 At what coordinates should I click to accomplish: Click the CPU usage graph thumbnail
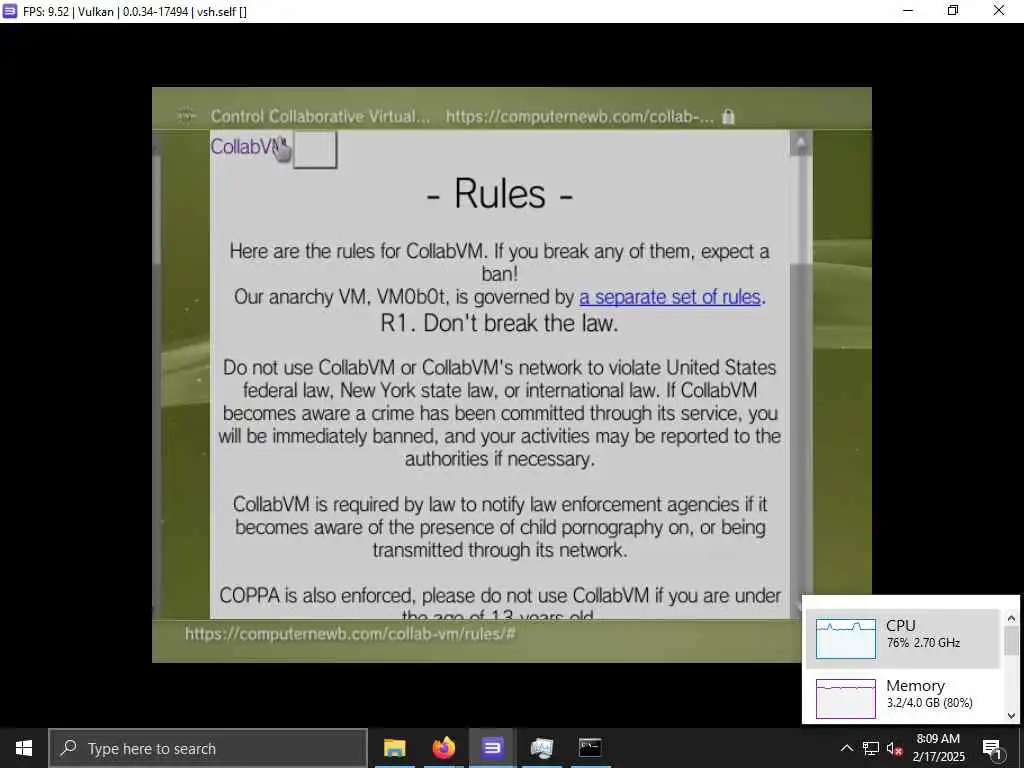click(x=846, y=639)
